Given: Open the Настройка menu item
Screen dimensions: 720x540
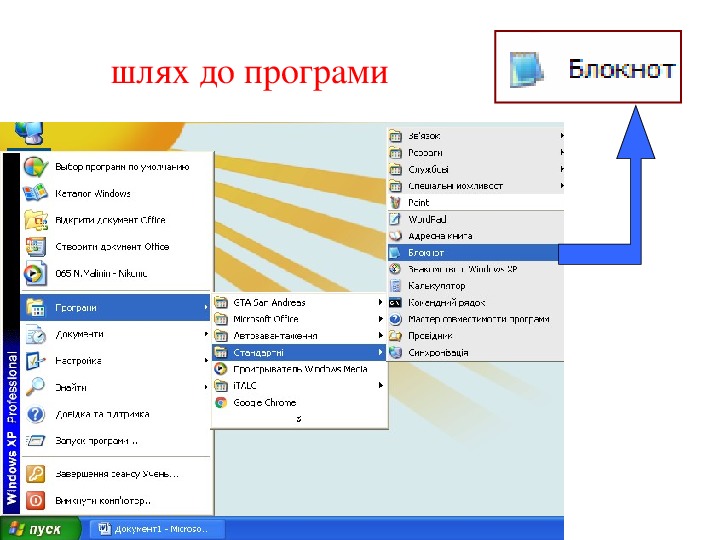Looking at the screenshot, I should pos(115,361).
